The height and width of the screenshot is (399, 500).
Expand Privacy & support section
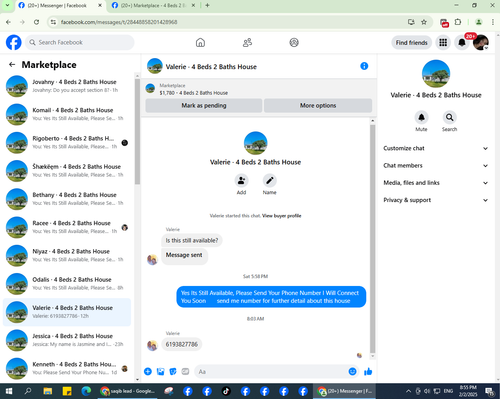pyautogui.click(x=436, y=200)
